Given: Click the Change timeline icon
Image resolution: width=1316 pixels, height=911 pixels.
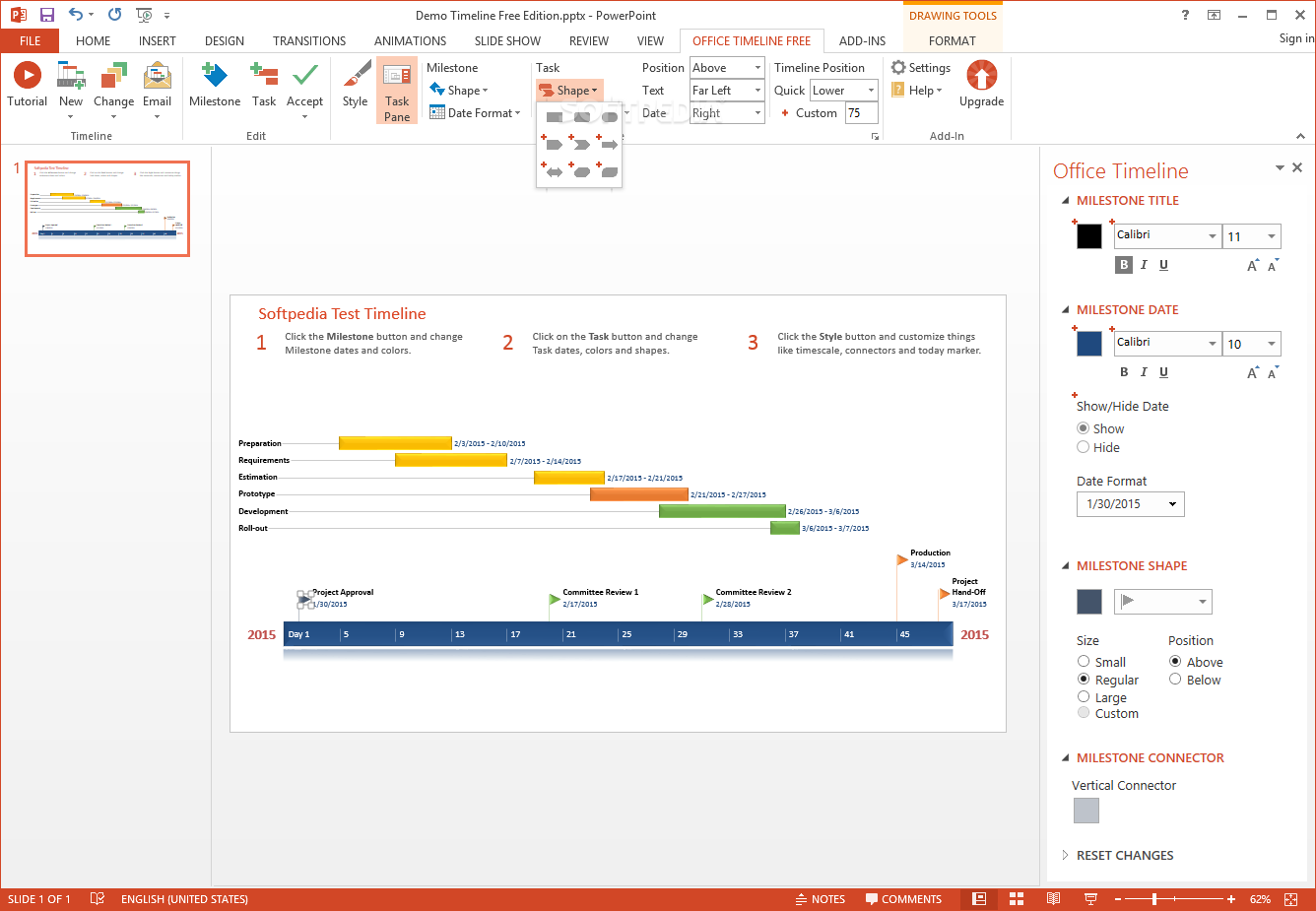Looking at the screenshot, I should pyautogui.click(x=114, y=75).
